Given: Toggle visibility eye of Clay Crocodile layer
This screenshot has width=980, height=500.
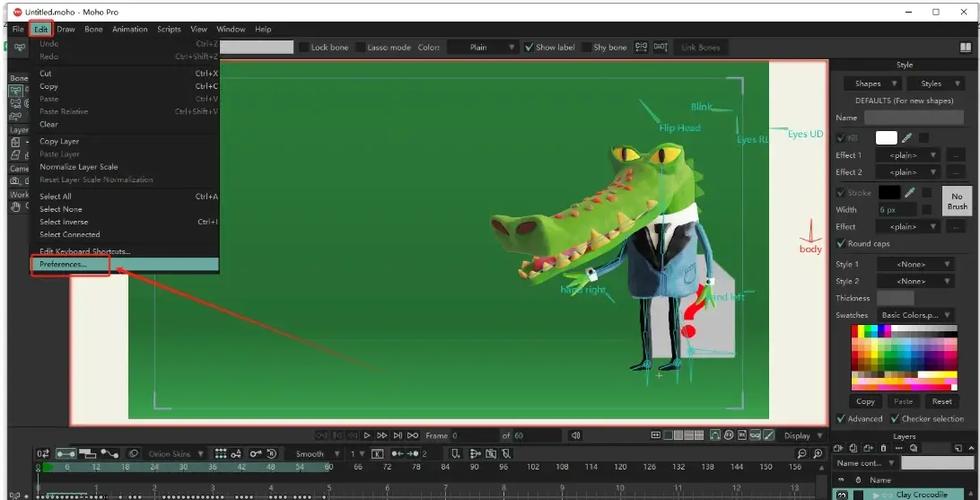Looking at the screenshot, I should pyautogui.click(x=842, y=495).
